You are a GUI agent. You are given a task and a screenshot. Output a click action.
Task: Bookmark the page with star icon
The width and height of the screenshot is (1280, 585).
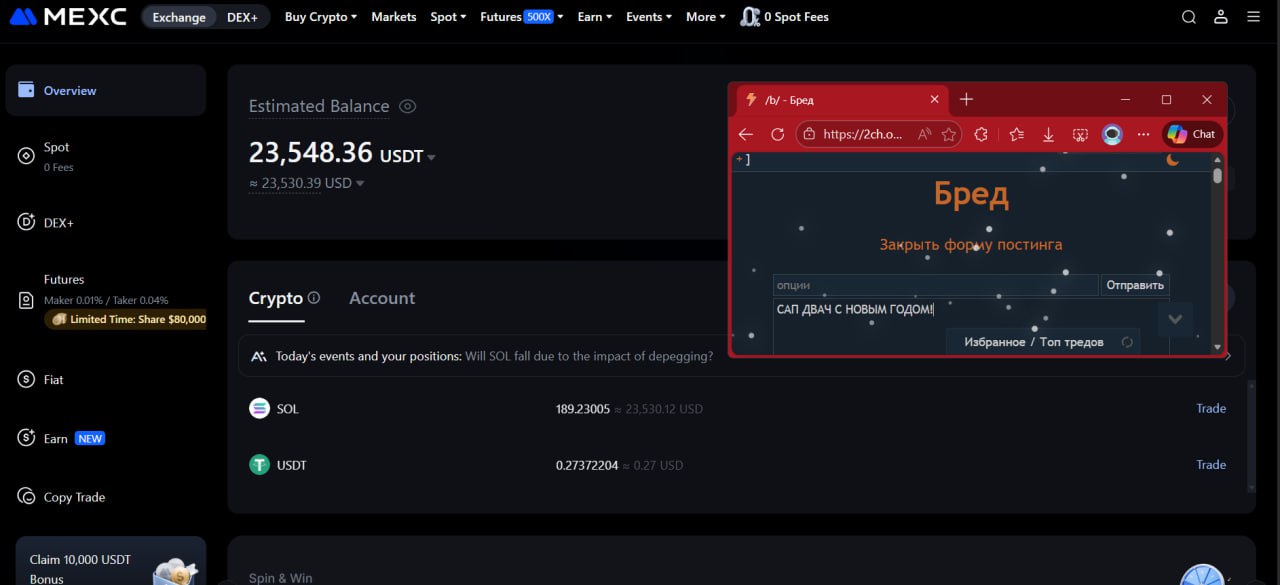coord(949,134)
